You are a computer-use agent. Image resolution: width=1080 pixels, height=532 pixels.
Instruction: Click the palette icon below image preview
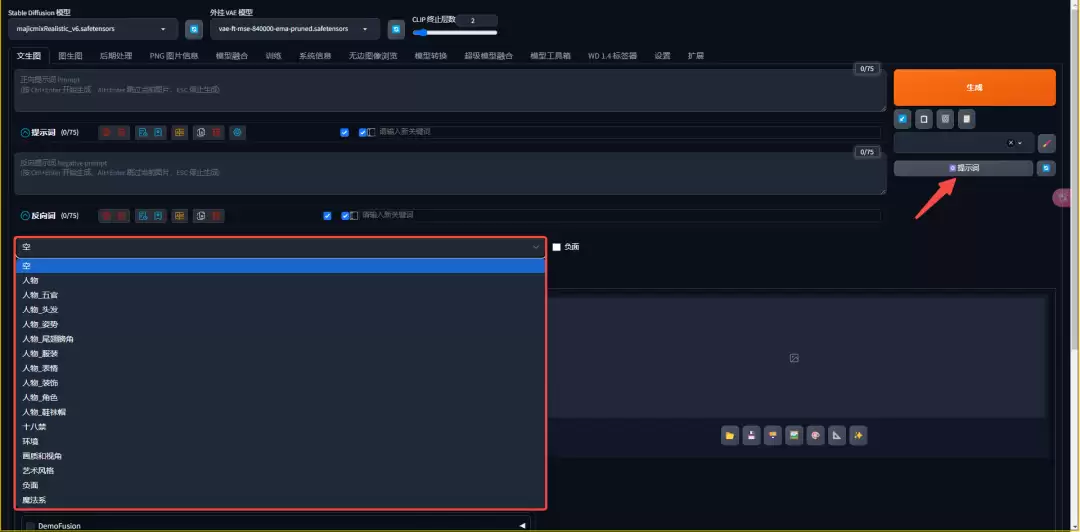(x=815, y=435)
